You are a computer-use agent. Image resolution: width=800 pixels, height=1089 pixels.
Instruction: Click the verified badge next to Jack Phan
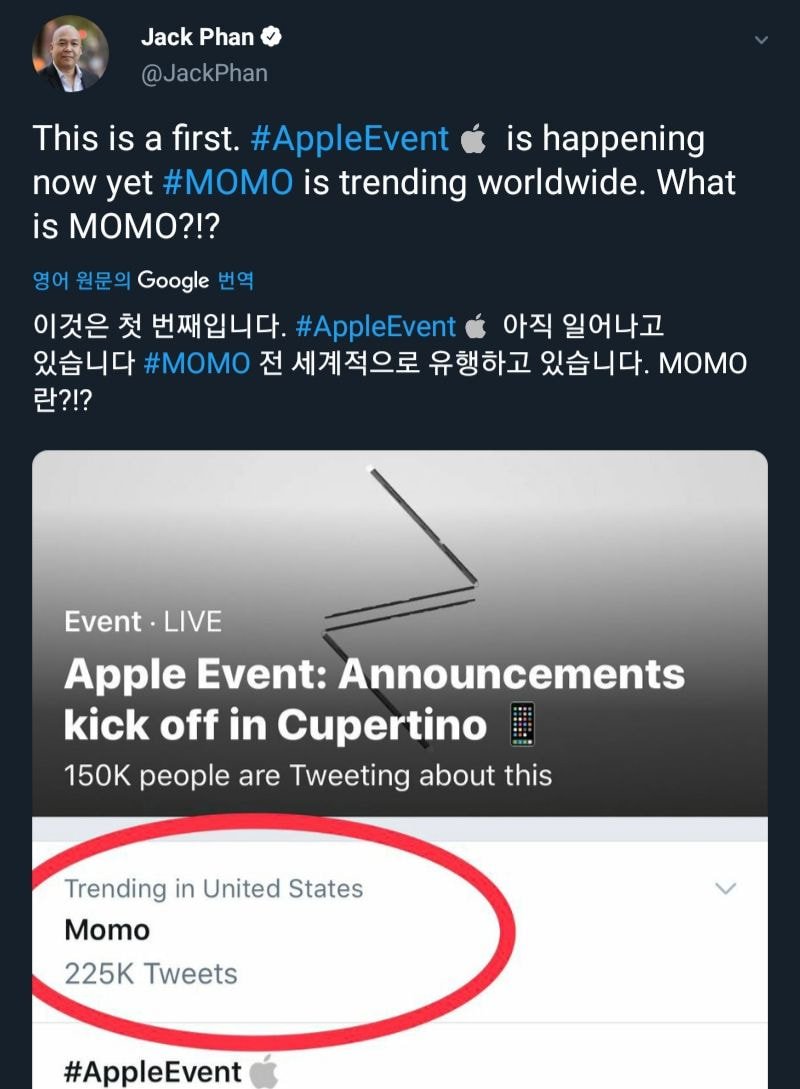[271, 37]
